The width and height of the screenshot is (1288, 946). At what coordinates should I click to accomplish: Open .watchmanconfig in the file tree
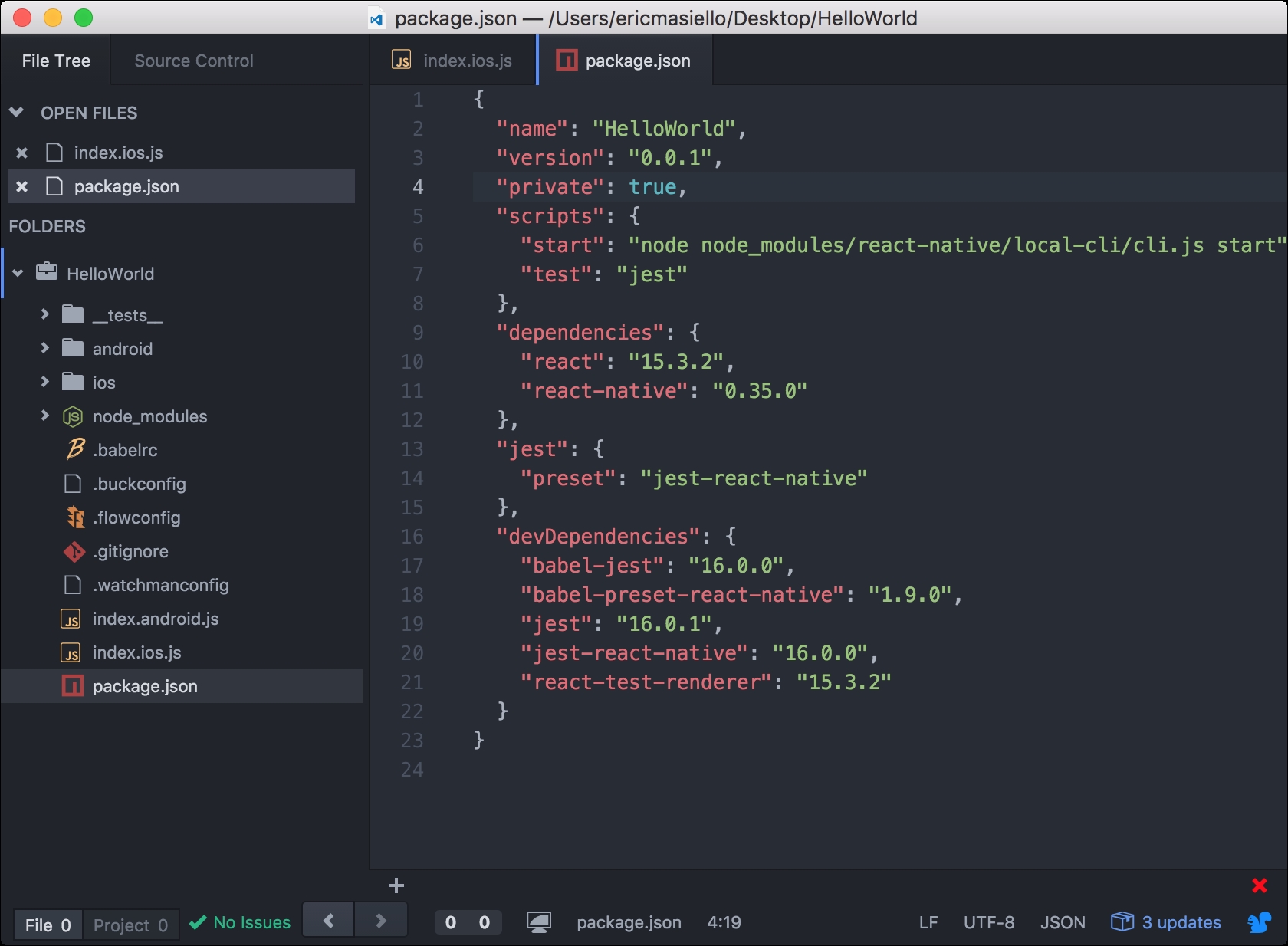point(161,585)
